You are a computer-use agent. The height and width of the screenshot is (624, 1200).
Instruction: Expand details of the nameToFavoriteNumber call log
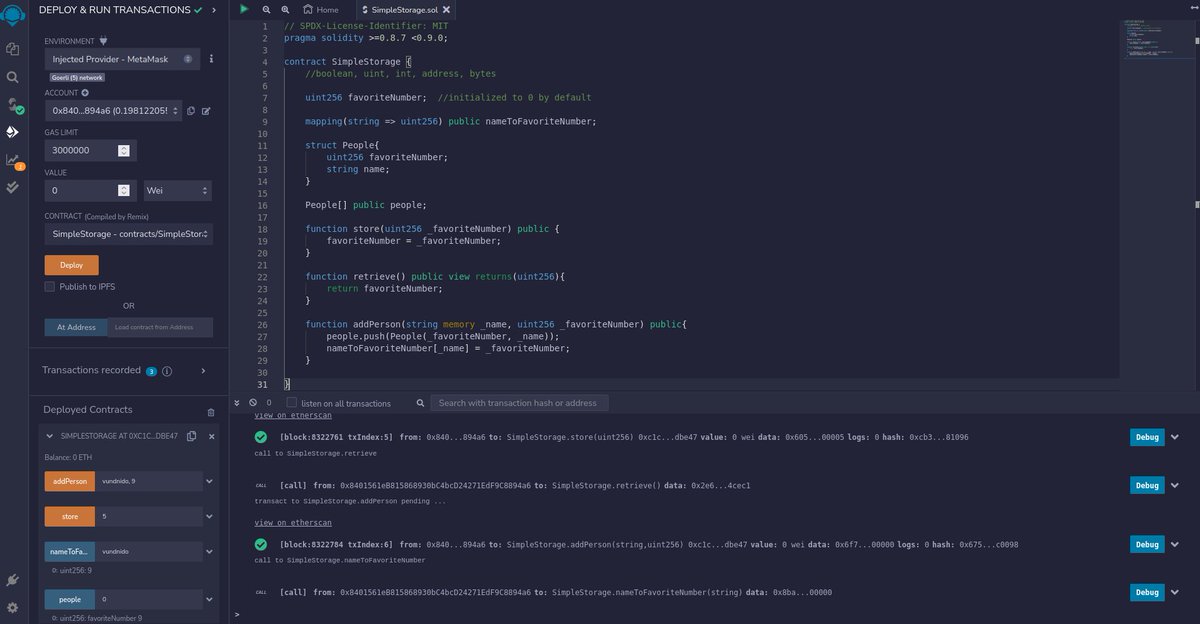(x=1175, y=592)
